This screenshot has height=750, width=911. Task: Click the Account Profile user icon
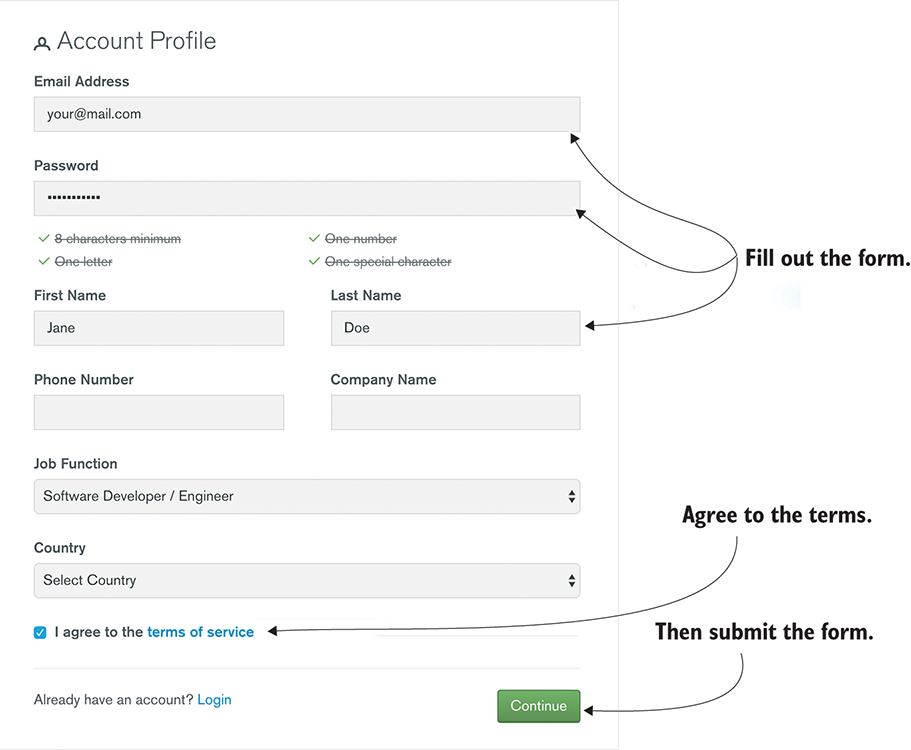[x=41, y=44]
